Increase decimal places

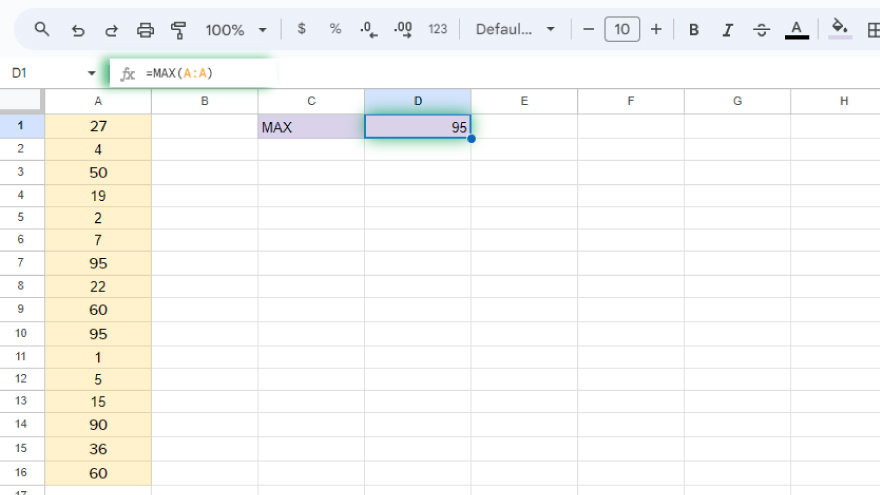tap(403, 30)
